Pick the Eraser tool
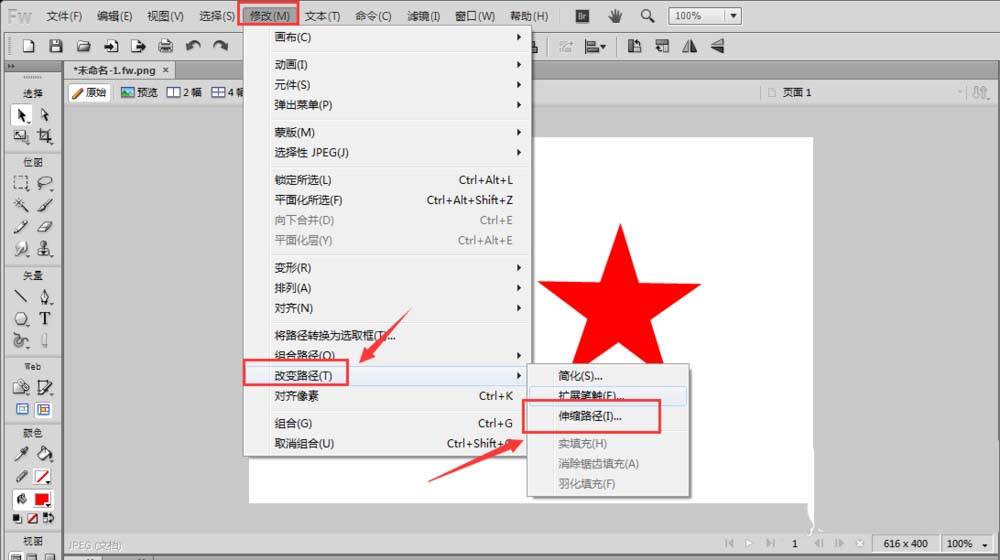 point(45,227)
